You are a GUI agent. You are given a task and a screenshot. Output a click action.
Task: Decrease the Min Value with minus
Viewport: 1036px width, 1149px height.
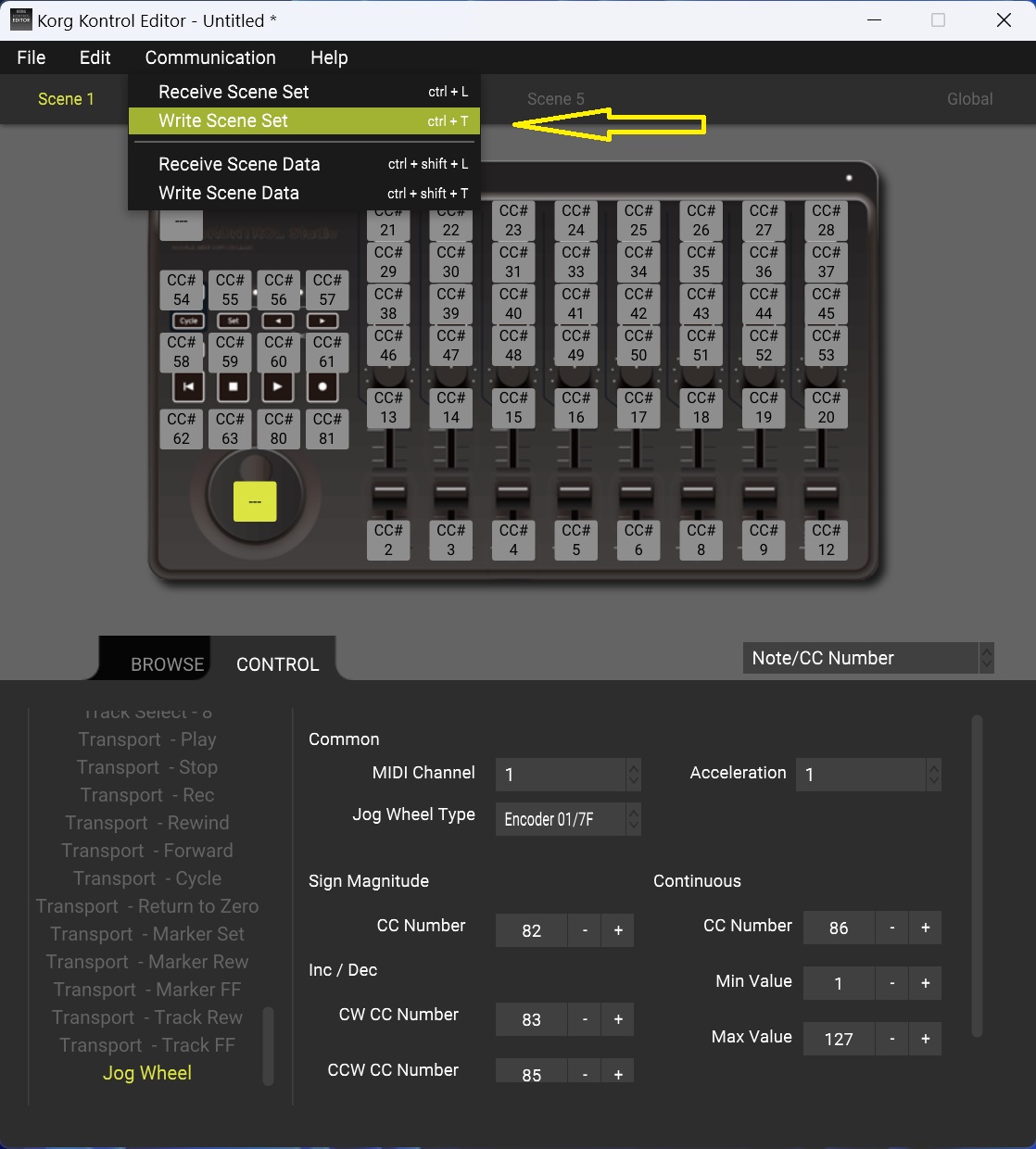point(892,983)
